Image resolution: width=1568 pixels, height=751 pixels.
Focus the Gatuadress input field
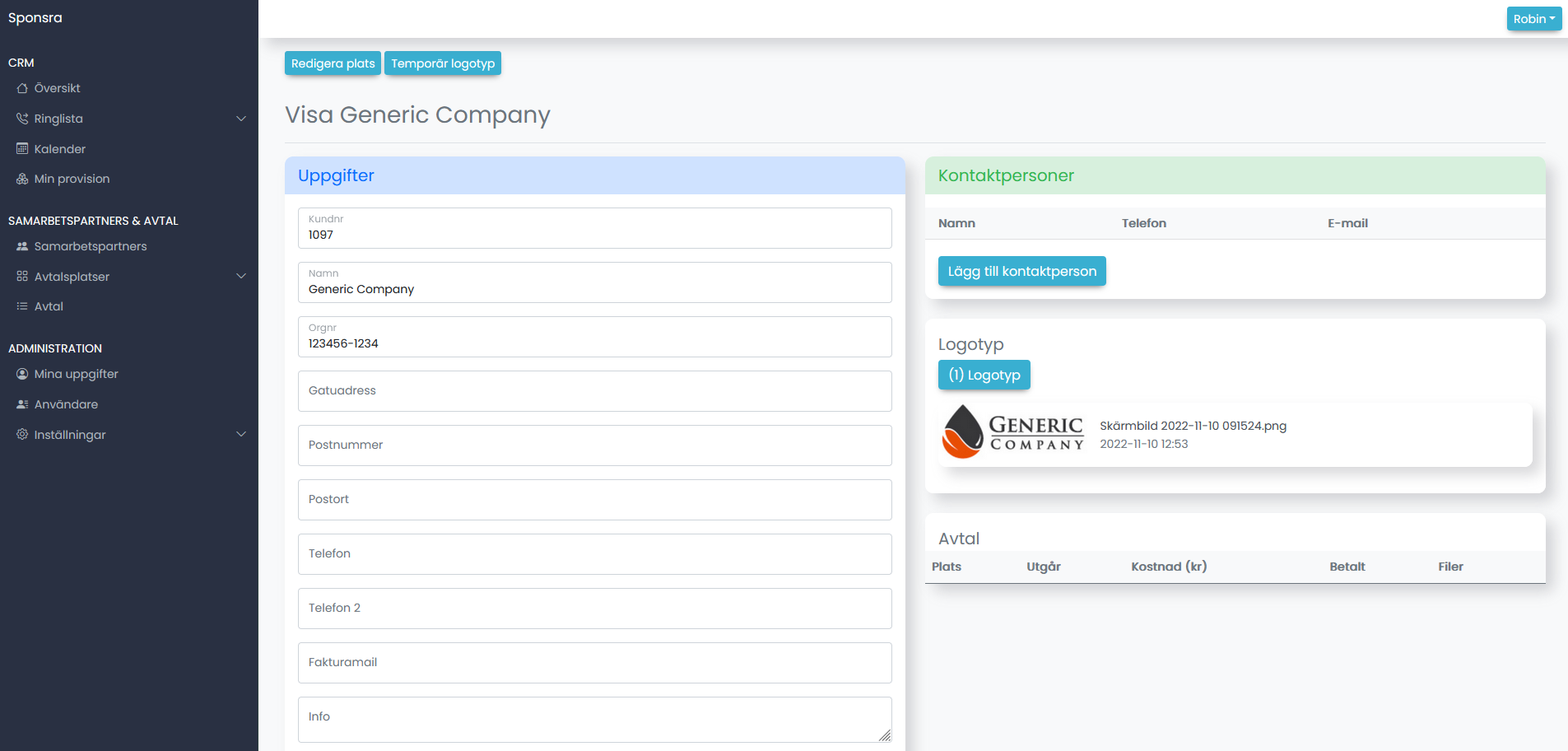click(594, 391)
